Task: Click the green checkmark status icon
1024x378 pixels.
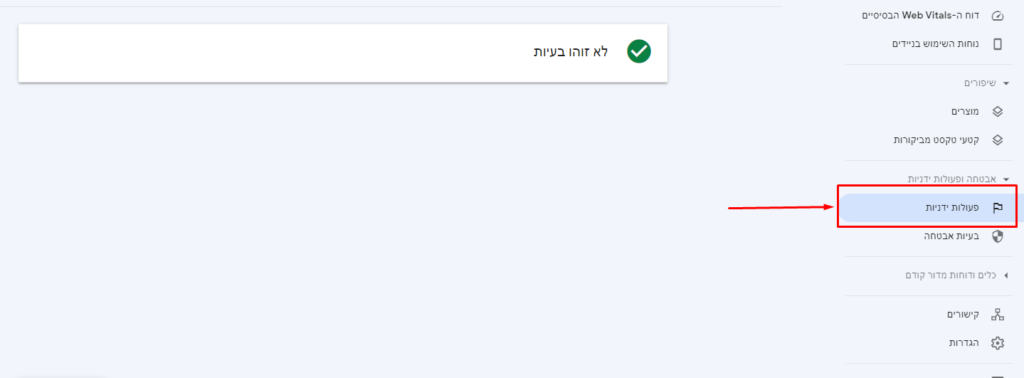Action: (x=639, y=51)
